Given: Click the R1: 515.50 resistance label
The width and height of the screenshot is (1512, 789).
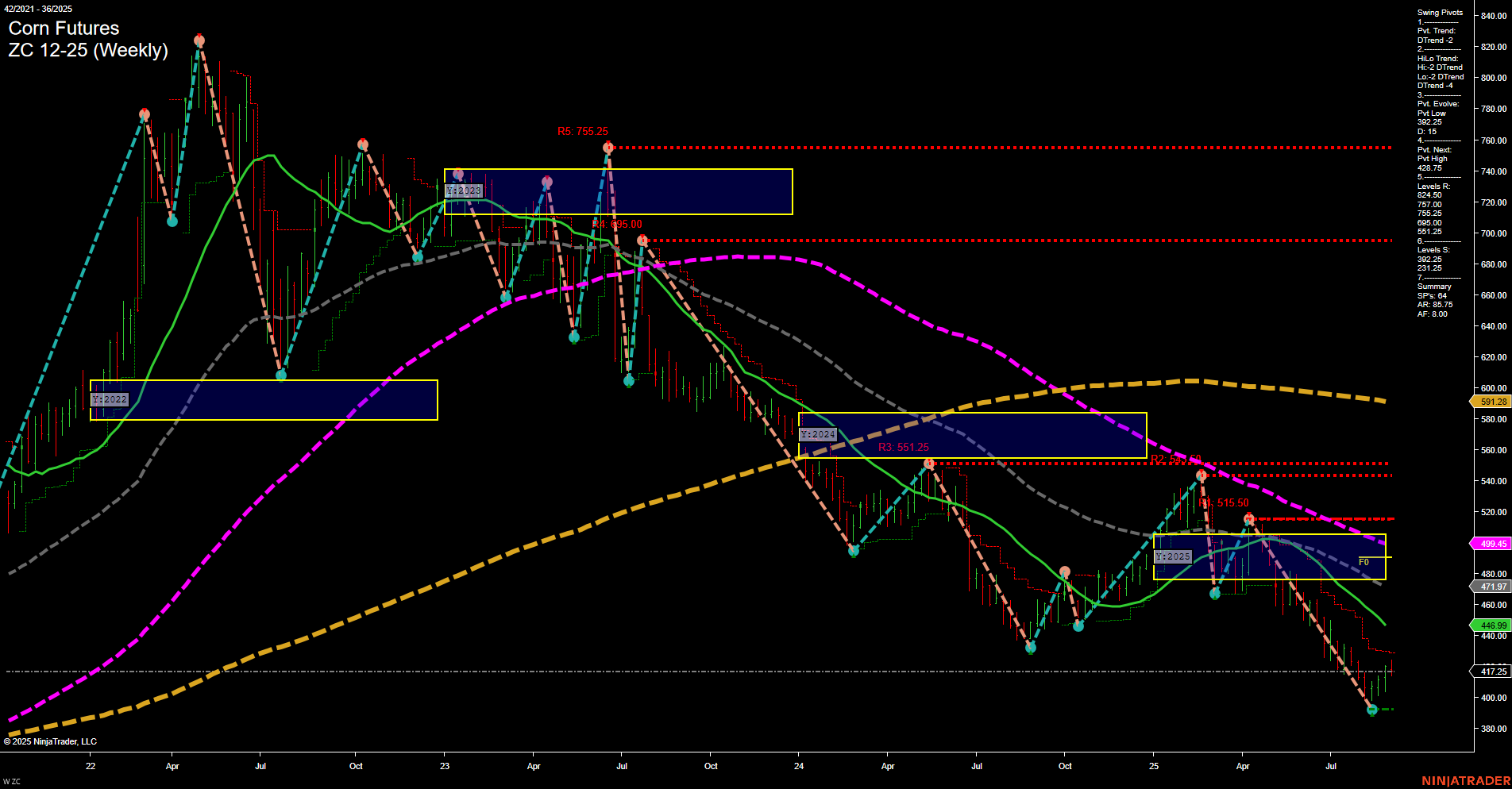Looking at the screenshot, I should 1223,502.
